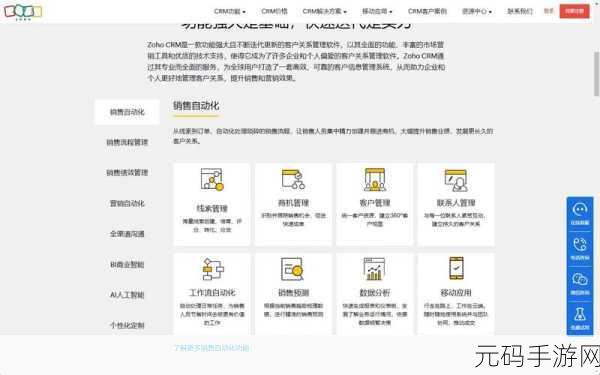The image size is (600, 375).
Task: Select the 个性化定制 side tab
Action: [x=127, y=325]
